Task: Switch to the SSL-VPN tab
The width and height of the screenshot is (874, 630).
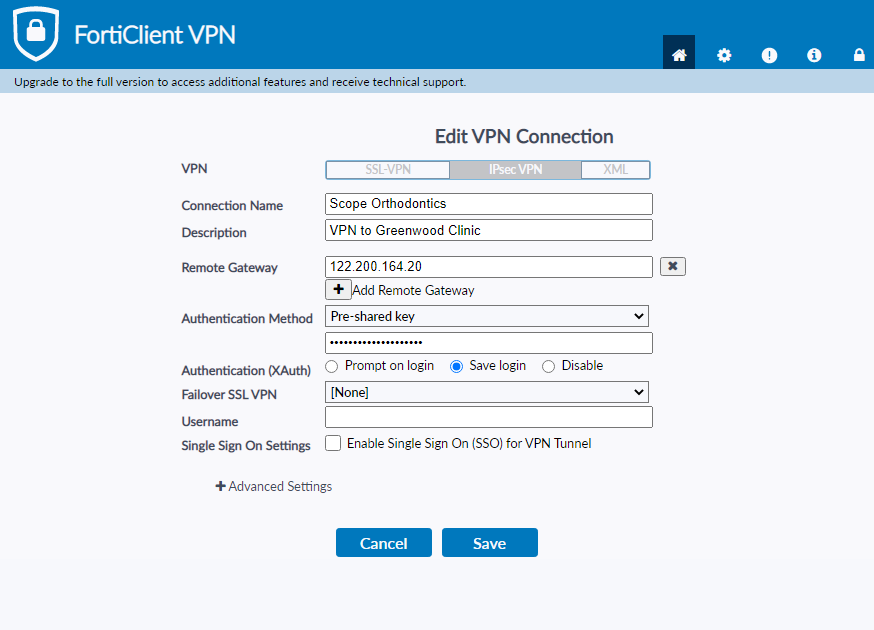Action: coord(388,169)
